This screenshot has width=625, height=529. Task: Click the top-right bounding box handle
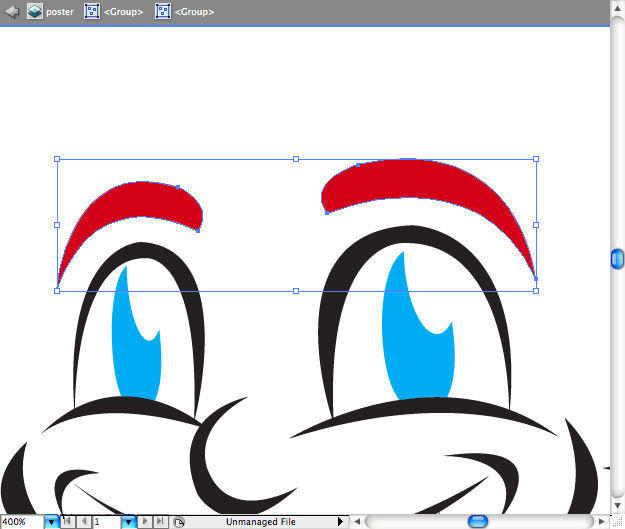pyautogui.click(x=536, y=159)
